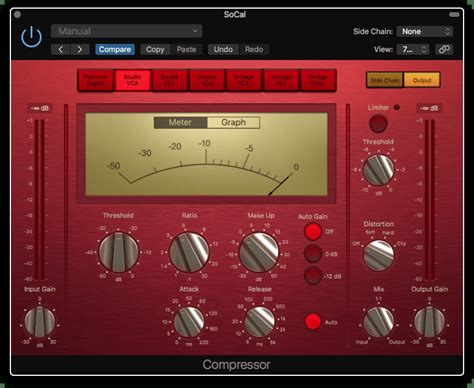This screenshot has width=474, height=388.
Task: Select the Vintage Opto compressor type
Action: (x=318, y=80)
